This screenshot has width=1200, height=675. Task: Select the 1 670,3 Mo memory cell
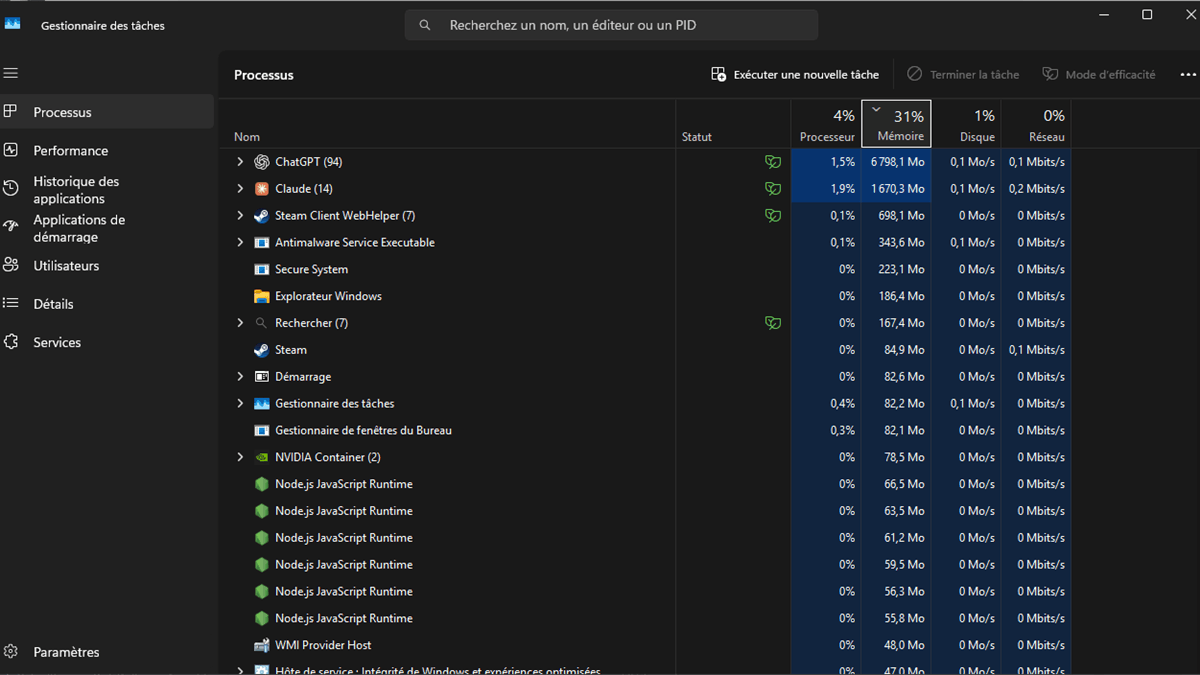pyautogui.click(x=896, y=189)
